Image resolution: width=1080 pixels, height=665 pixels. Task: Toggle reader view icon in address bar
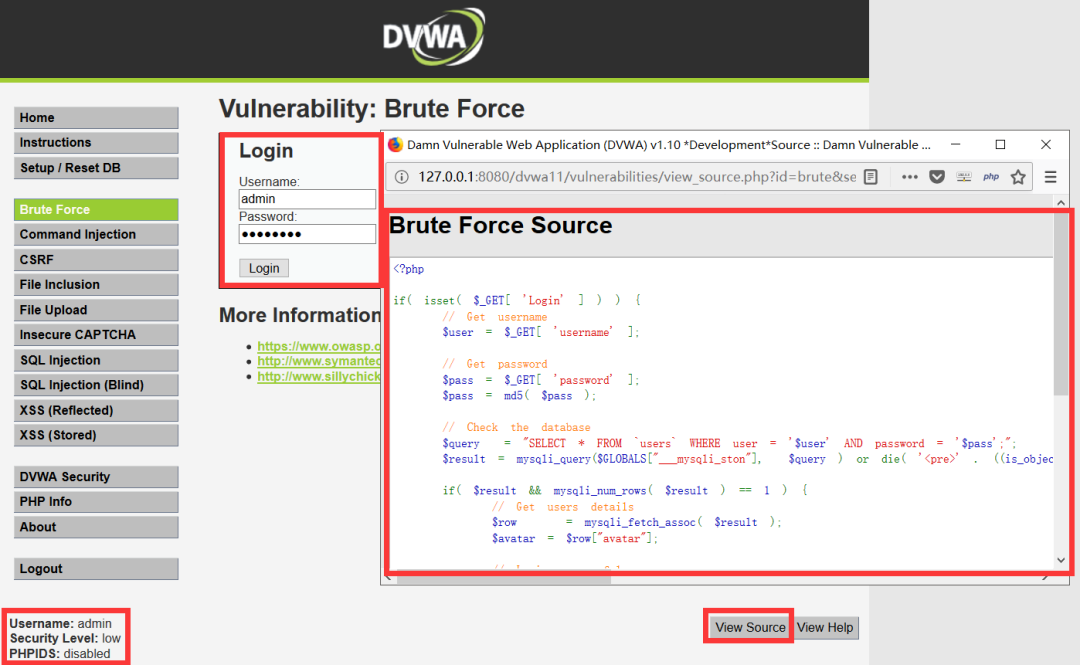tap(871, 177)
